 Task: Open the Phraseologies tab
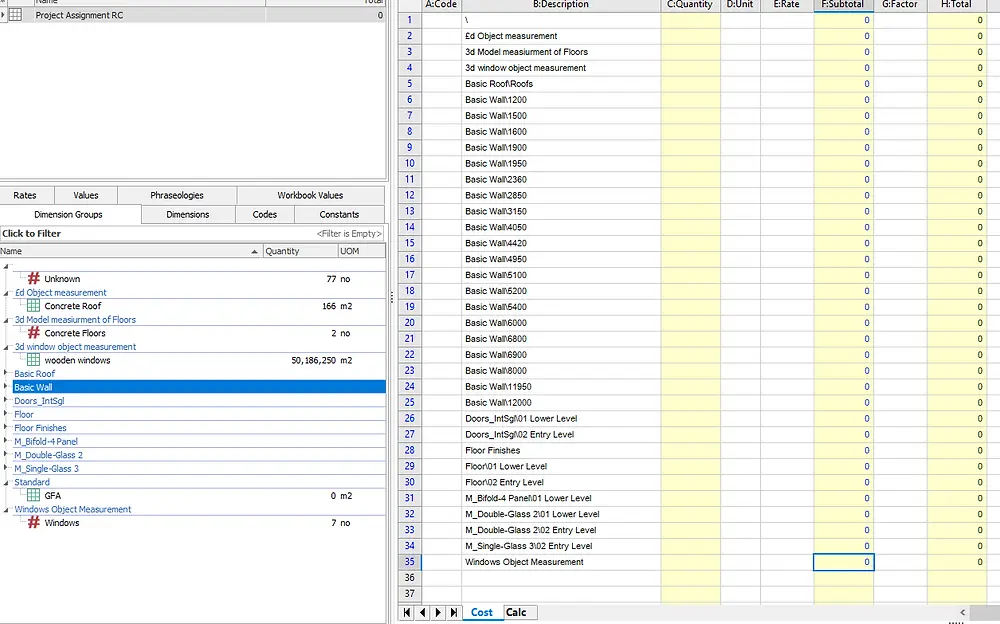click(177, 196)
